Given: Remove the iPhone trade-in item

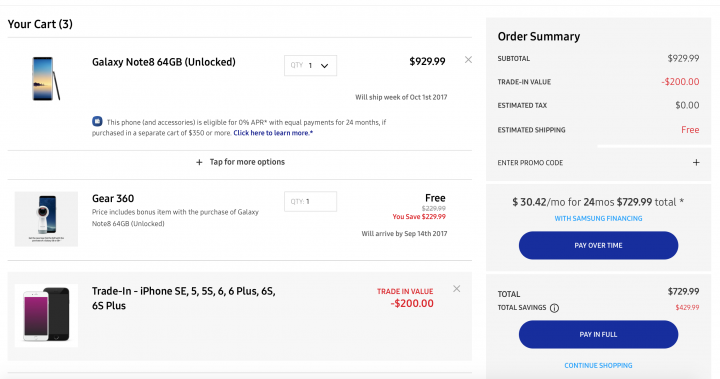Looking at the screenshot, I should (456, 288).
